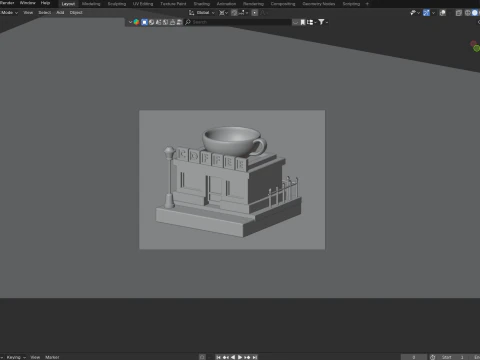Open the transform pivot point dropdown
The image size is (480, 360).
[x=223, y=13]
